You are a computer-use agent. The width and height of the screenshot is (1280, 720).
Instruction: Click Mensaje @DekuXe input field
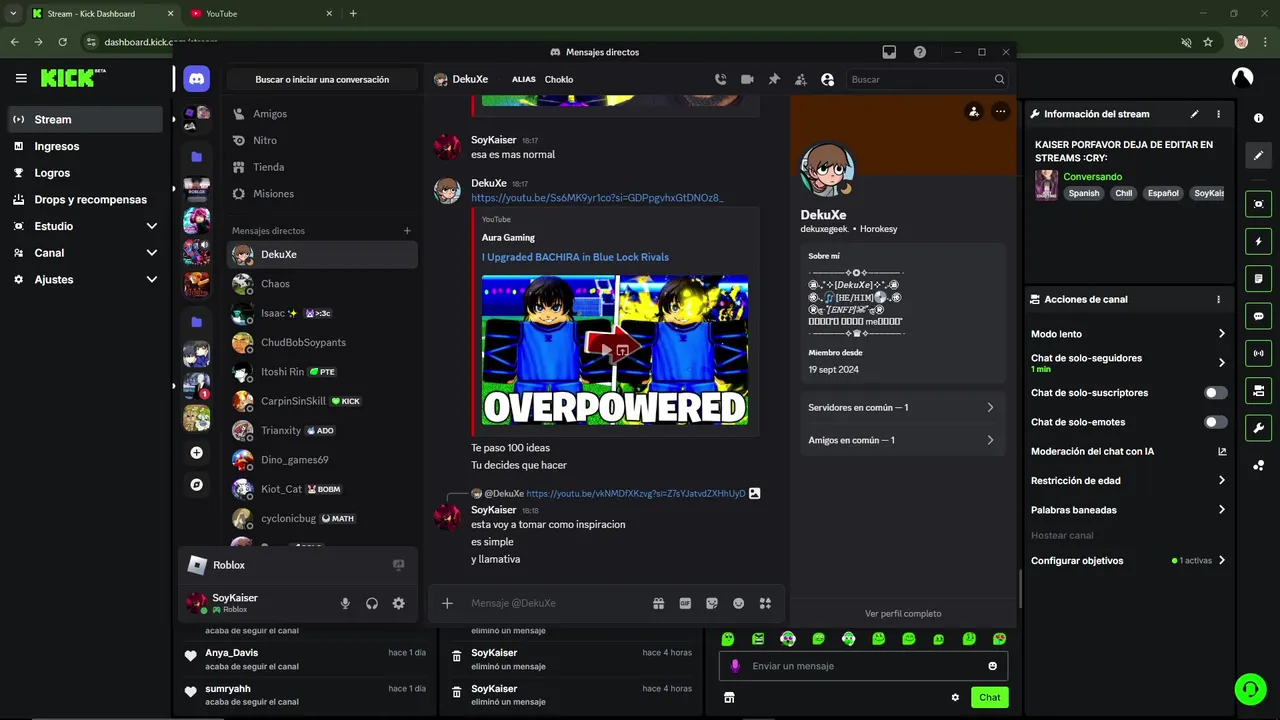553,603
